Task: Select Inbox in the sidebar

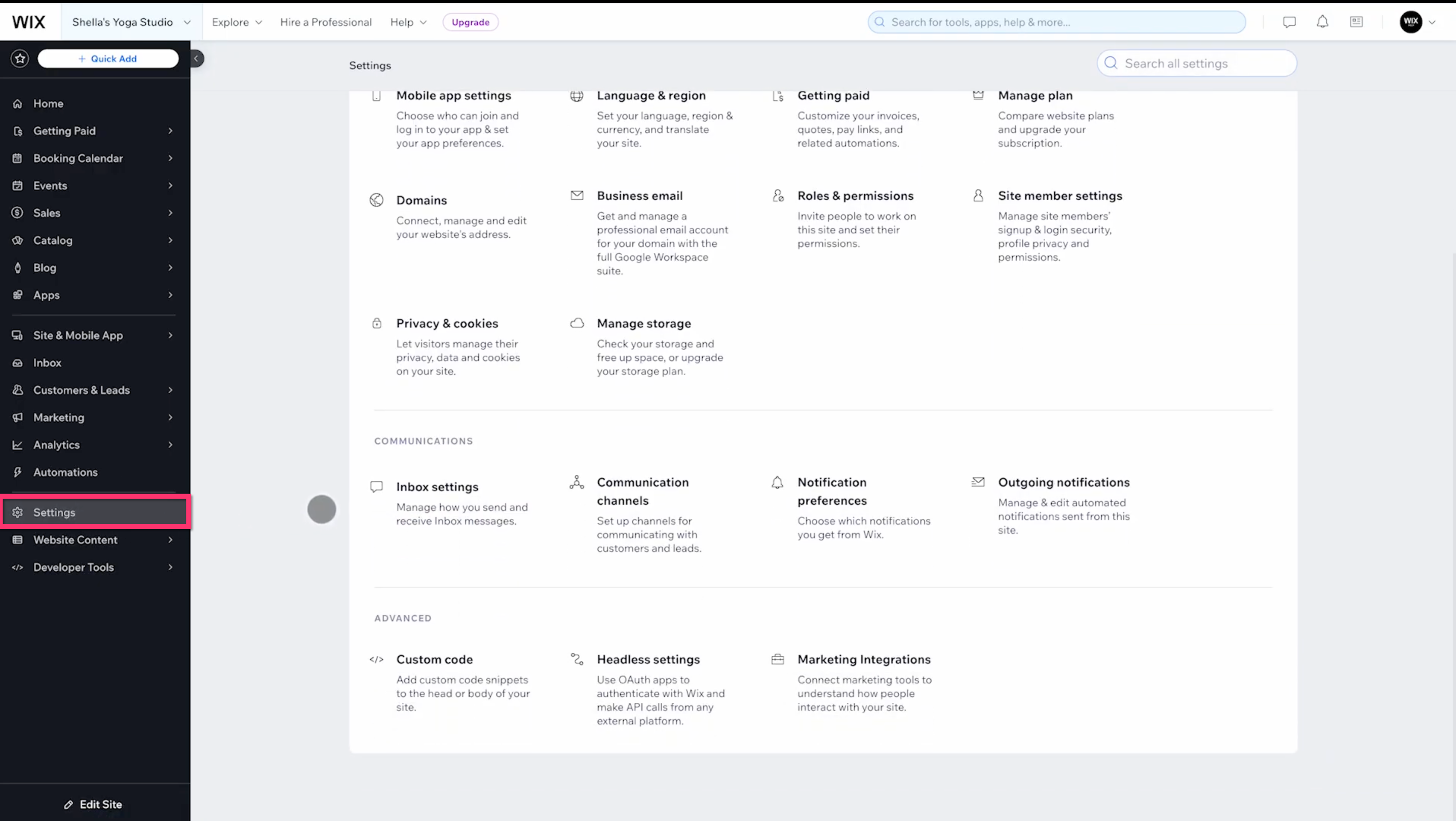Action: click(x=48, y=363)
